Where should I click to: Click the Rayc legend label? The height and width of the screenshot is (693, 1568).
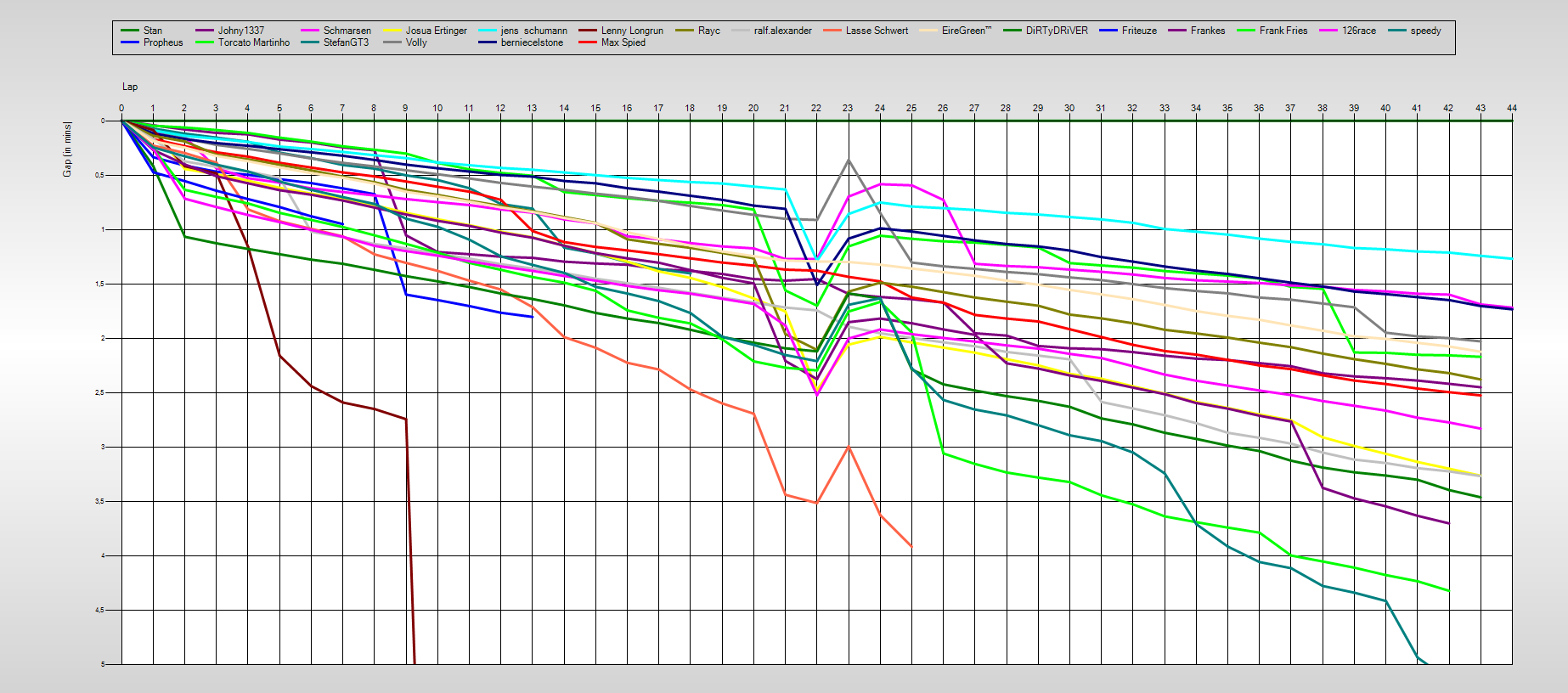coord(709,31)
